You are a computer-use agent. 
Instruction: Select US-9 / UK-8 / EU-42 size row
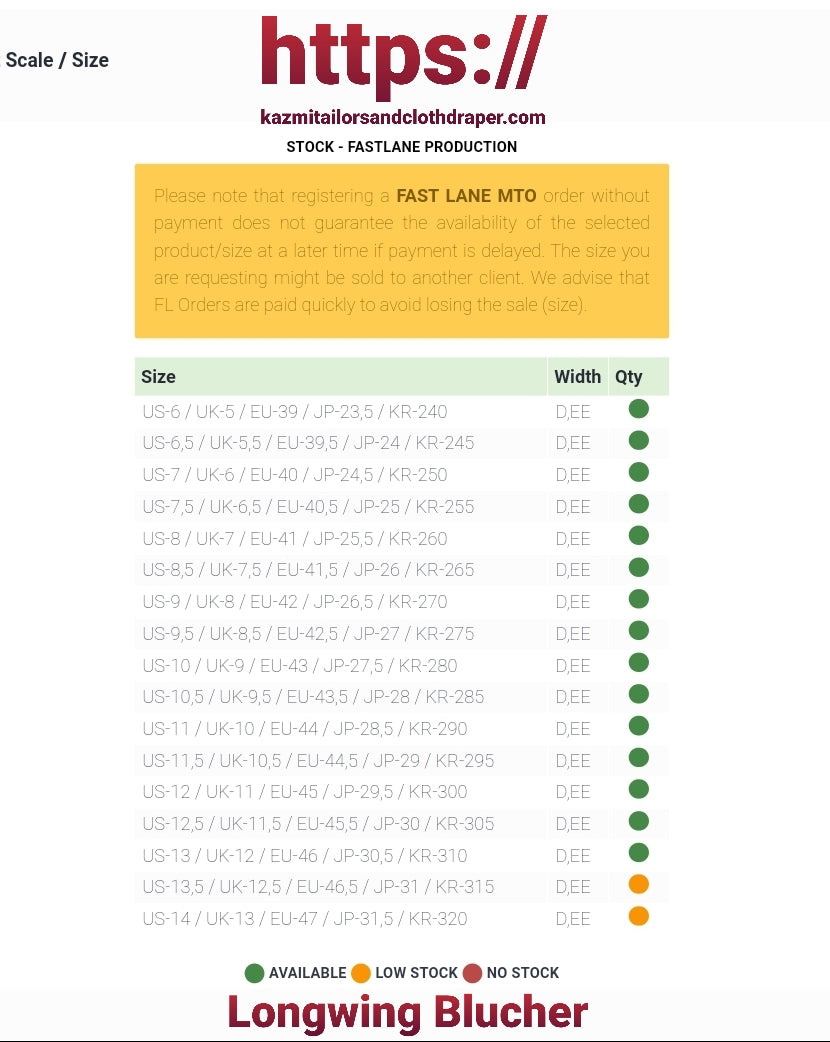click(295, 602)
